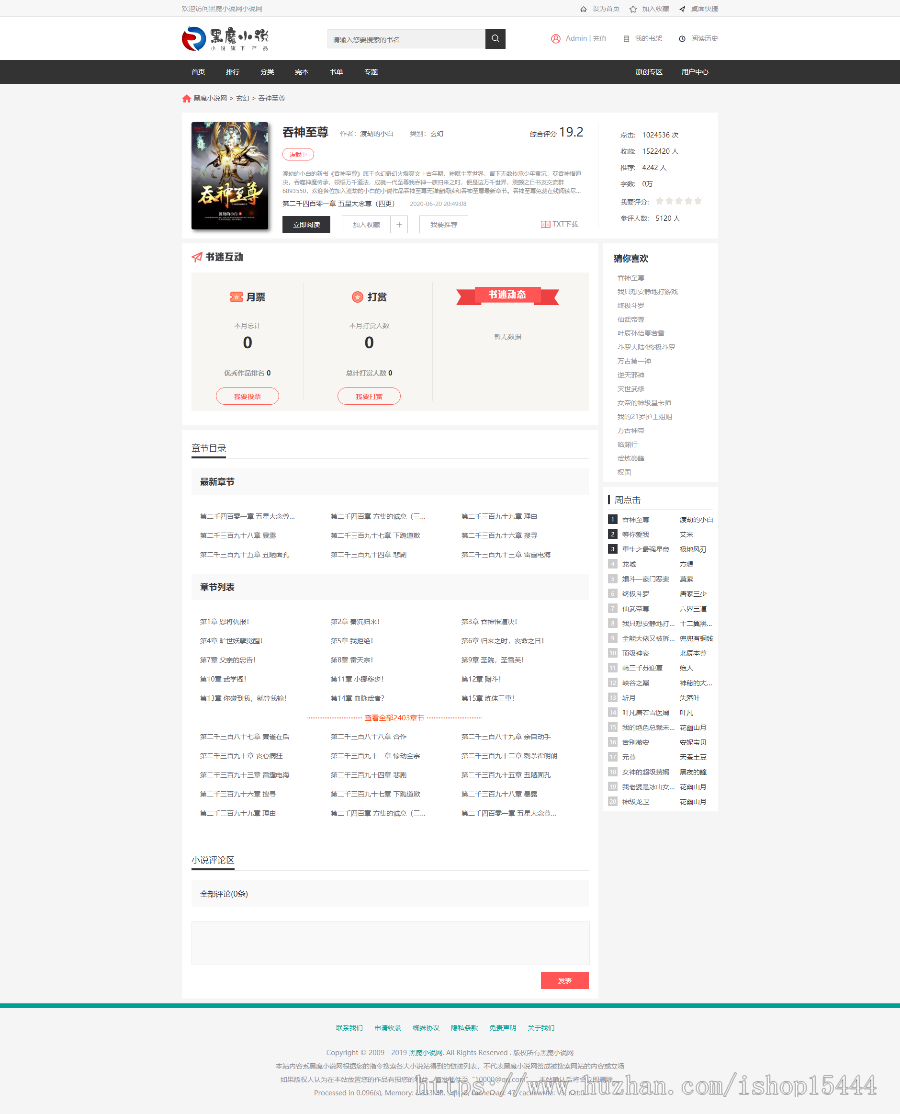Open 用户中心 in the navigation bar
Image resolution: width=900 pixels, height=1114 pixels.
695,72
